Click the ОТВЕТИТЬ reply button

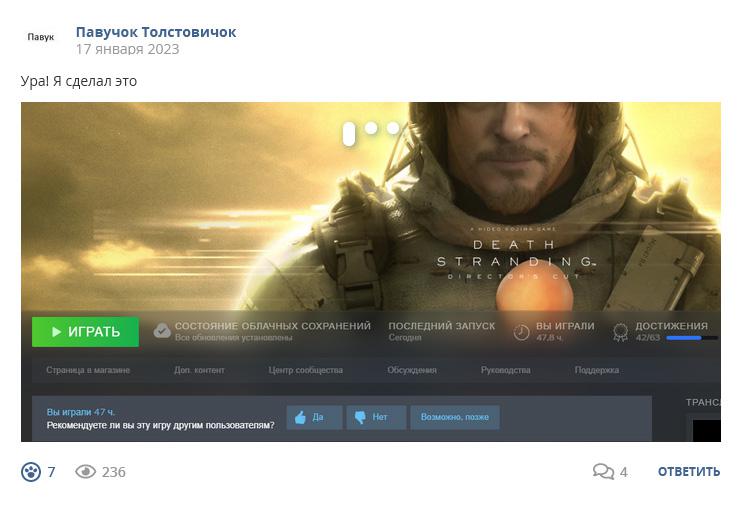[x=689, y=471]
